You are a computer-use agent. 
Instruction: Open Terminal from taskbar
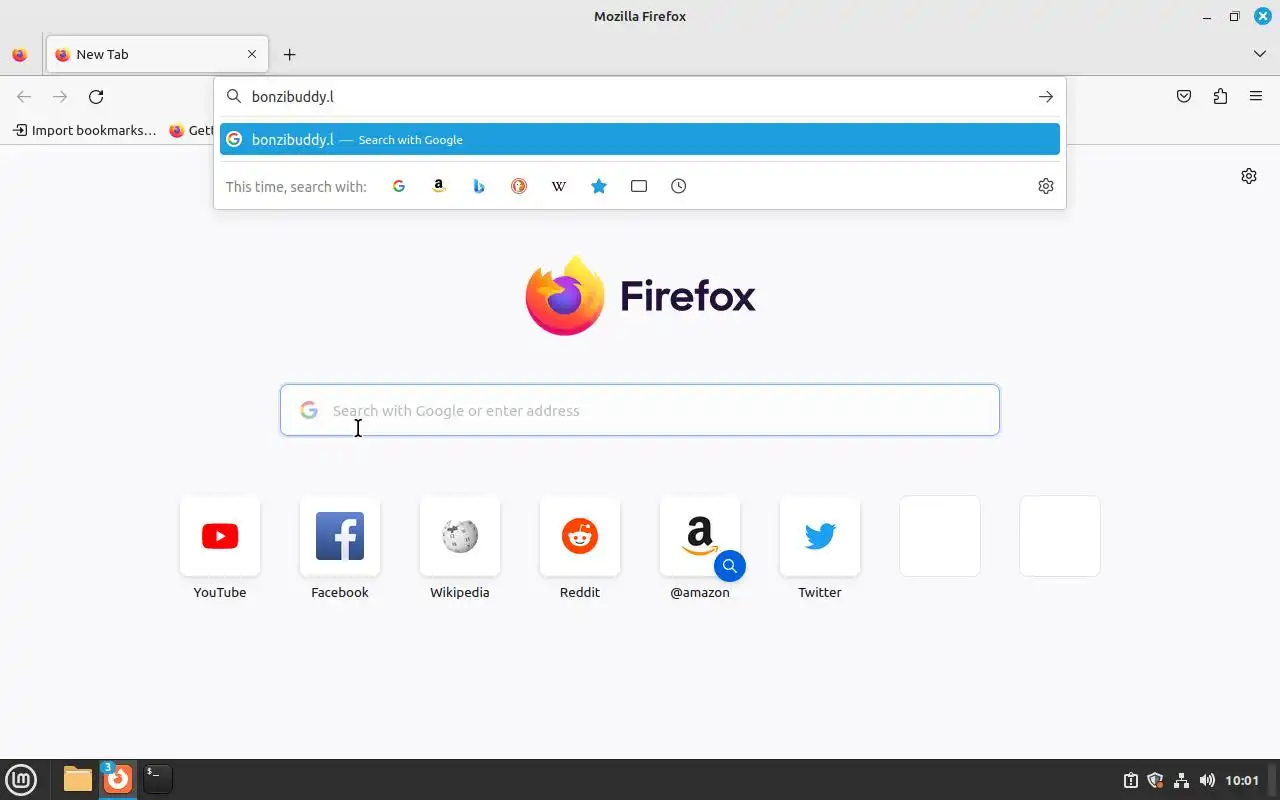pos(158,779)
